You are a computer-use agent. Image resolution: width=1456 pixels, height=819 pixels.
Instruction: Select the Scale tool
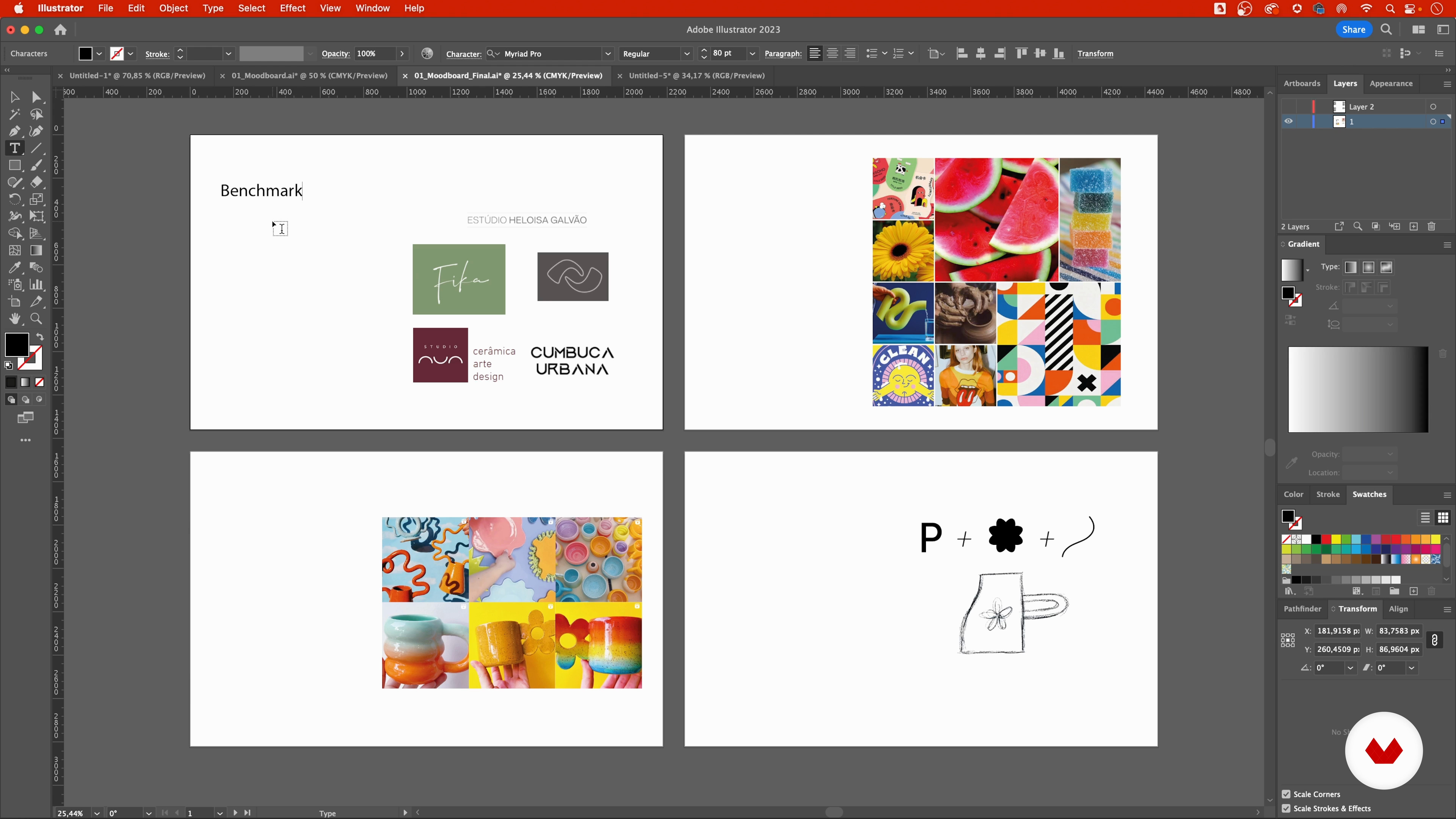(36, 199)
